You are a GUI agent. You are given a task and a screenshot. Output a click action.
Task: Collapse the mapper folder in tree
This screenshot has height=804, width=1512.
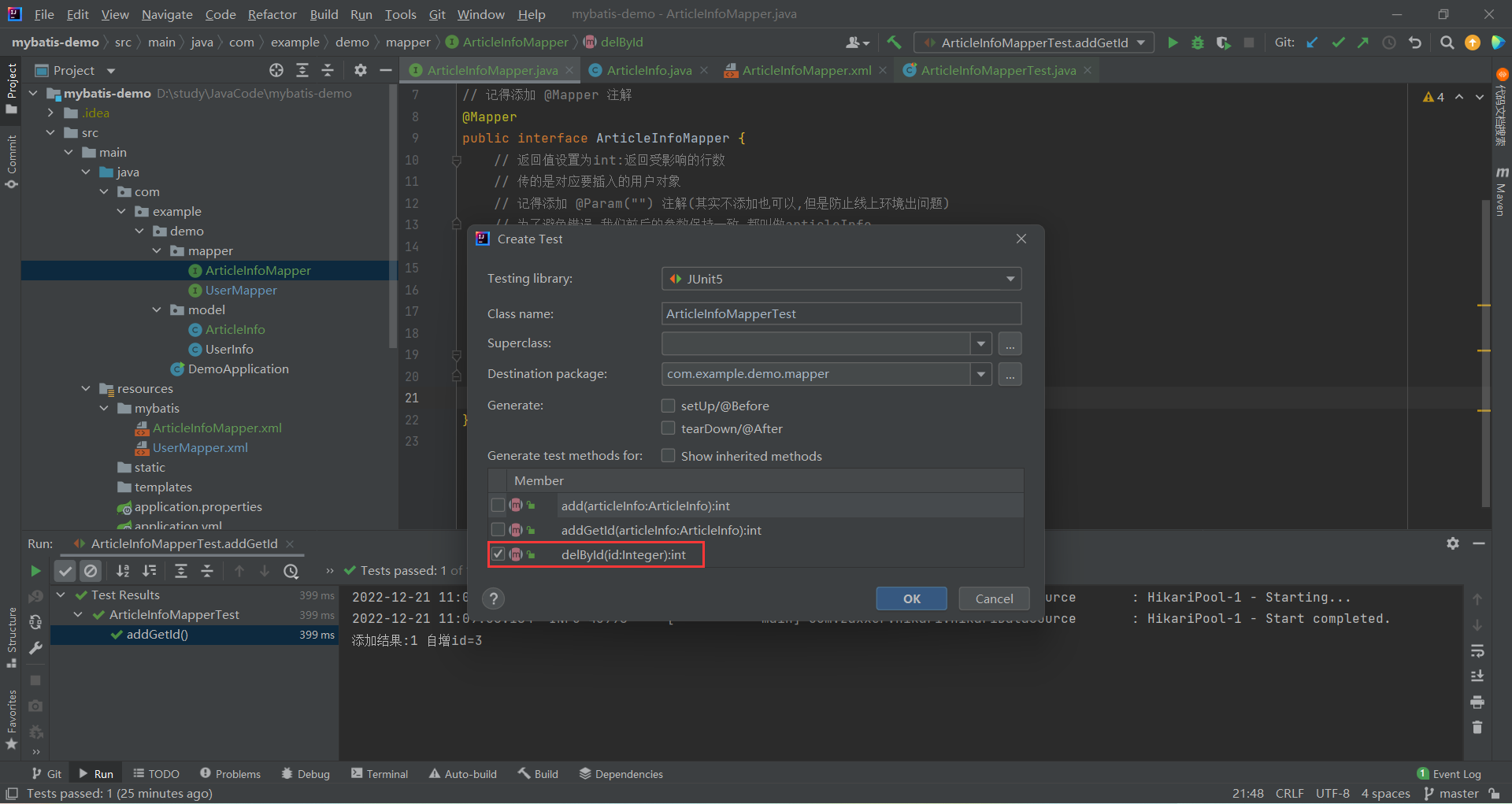tap(157, 251)
